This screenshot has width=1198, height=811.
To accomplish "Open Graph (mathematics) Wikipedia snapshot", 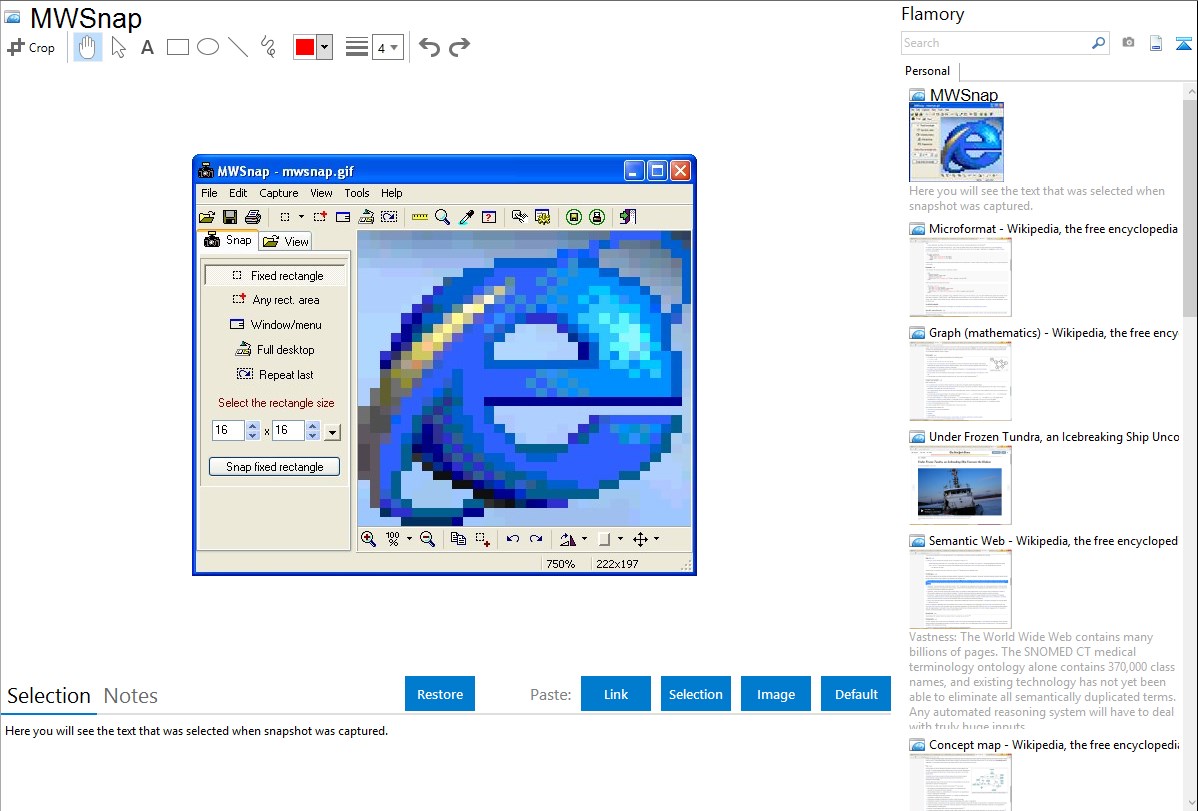I will coord(960,381).
